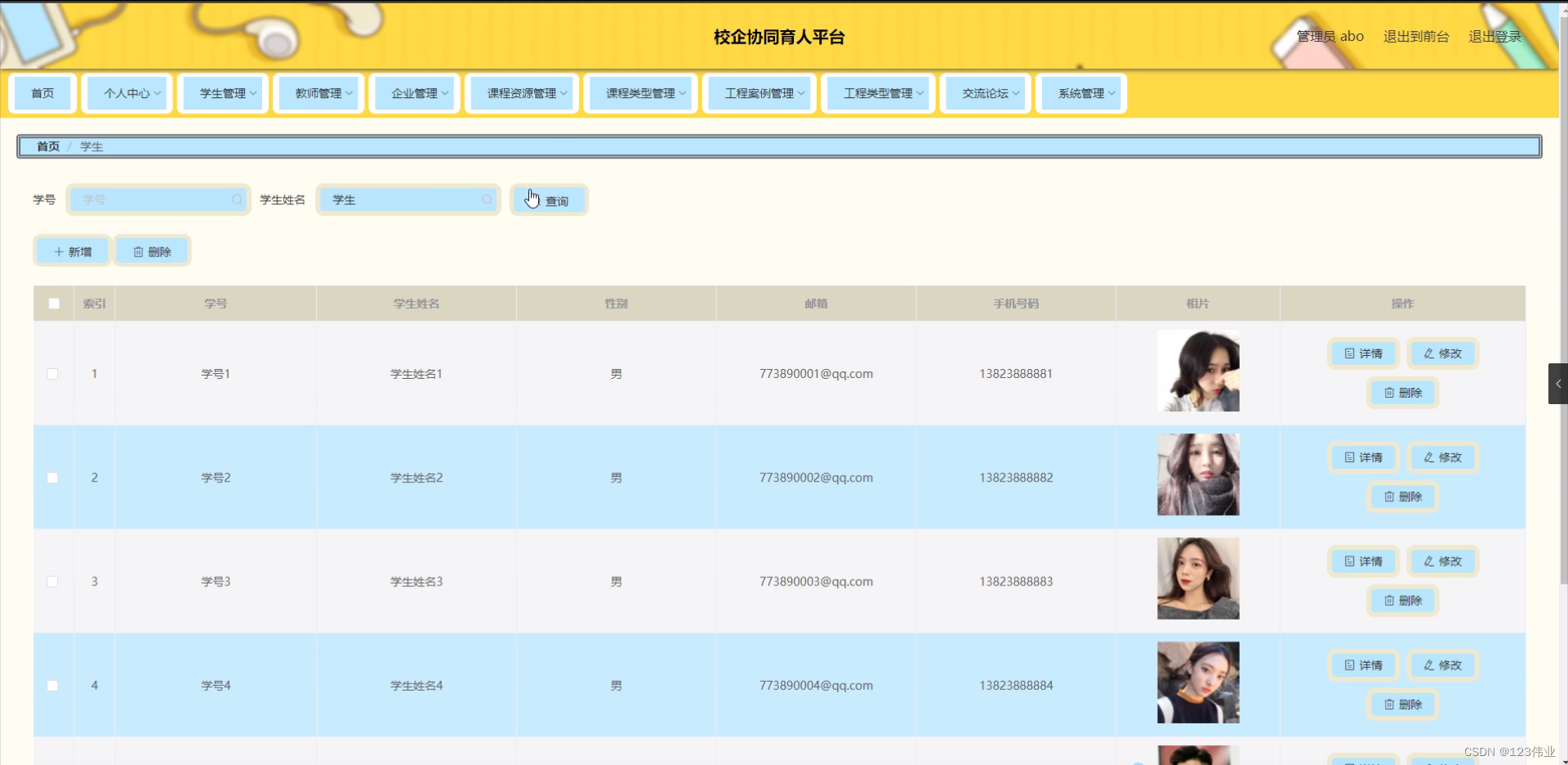
Task: Select the 首页 navigation item
Action: point(42,93)
